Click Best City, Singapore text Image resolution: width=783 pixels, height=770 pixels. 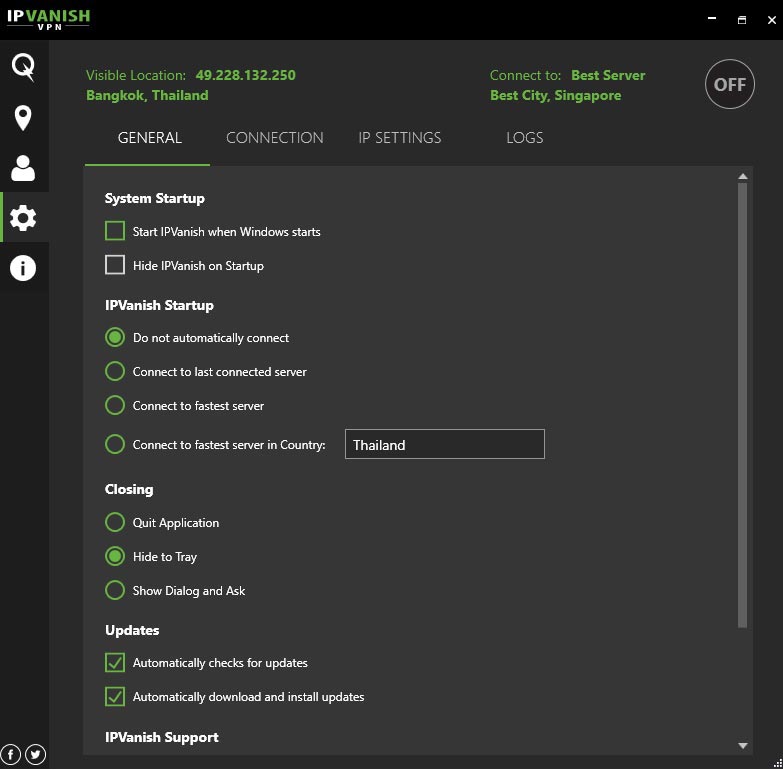tap(555, 95)
